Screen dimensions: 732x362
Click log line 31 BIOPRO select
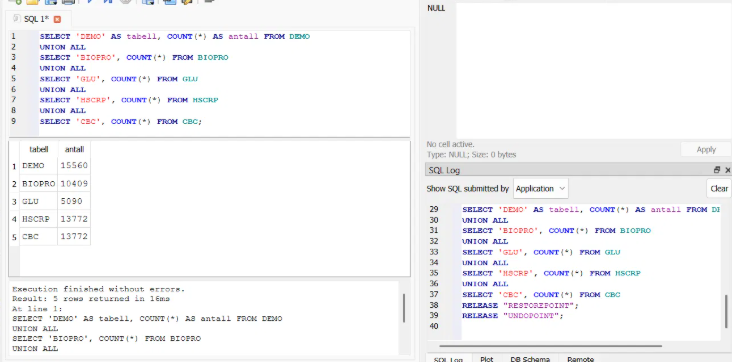tap(556, 231)
